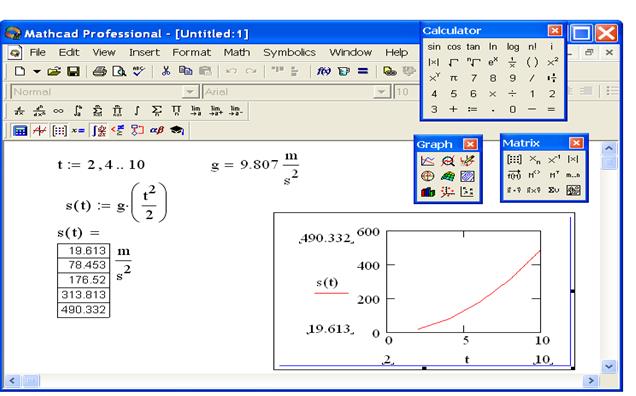Click the Insert Unit measuring cup icon
The width and height of the screenshot is (636, 396).
point(344,71)
